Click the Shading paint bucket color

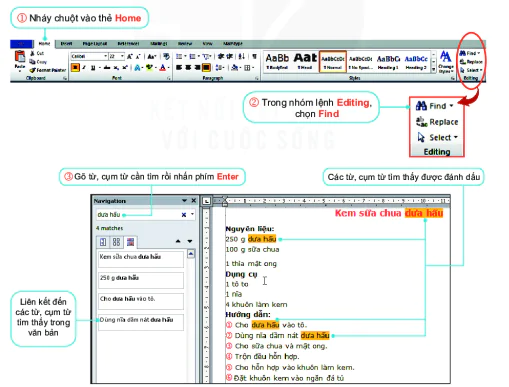234,68
